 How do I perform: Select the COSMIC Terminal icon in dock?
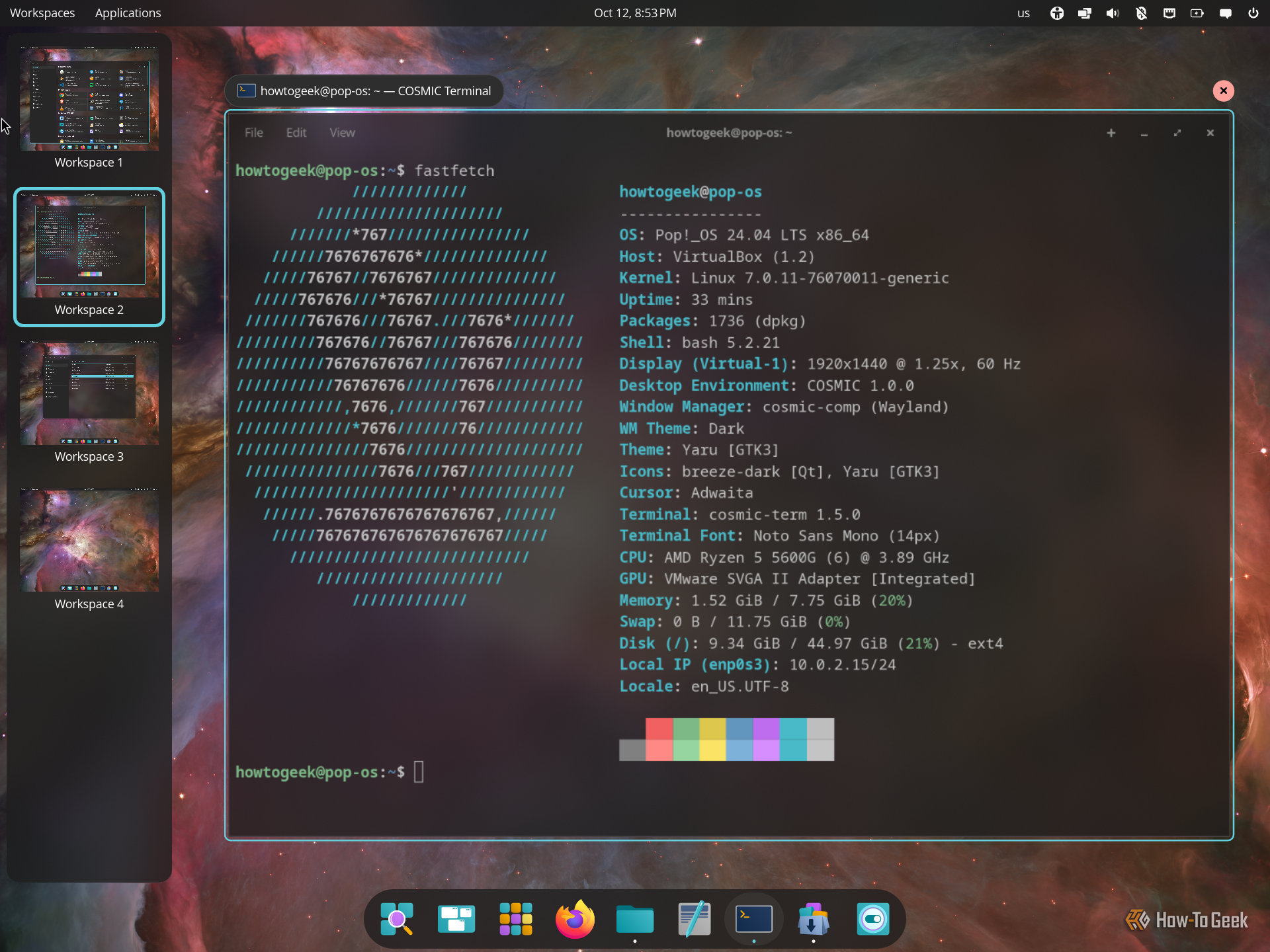[x=754, y=919]
